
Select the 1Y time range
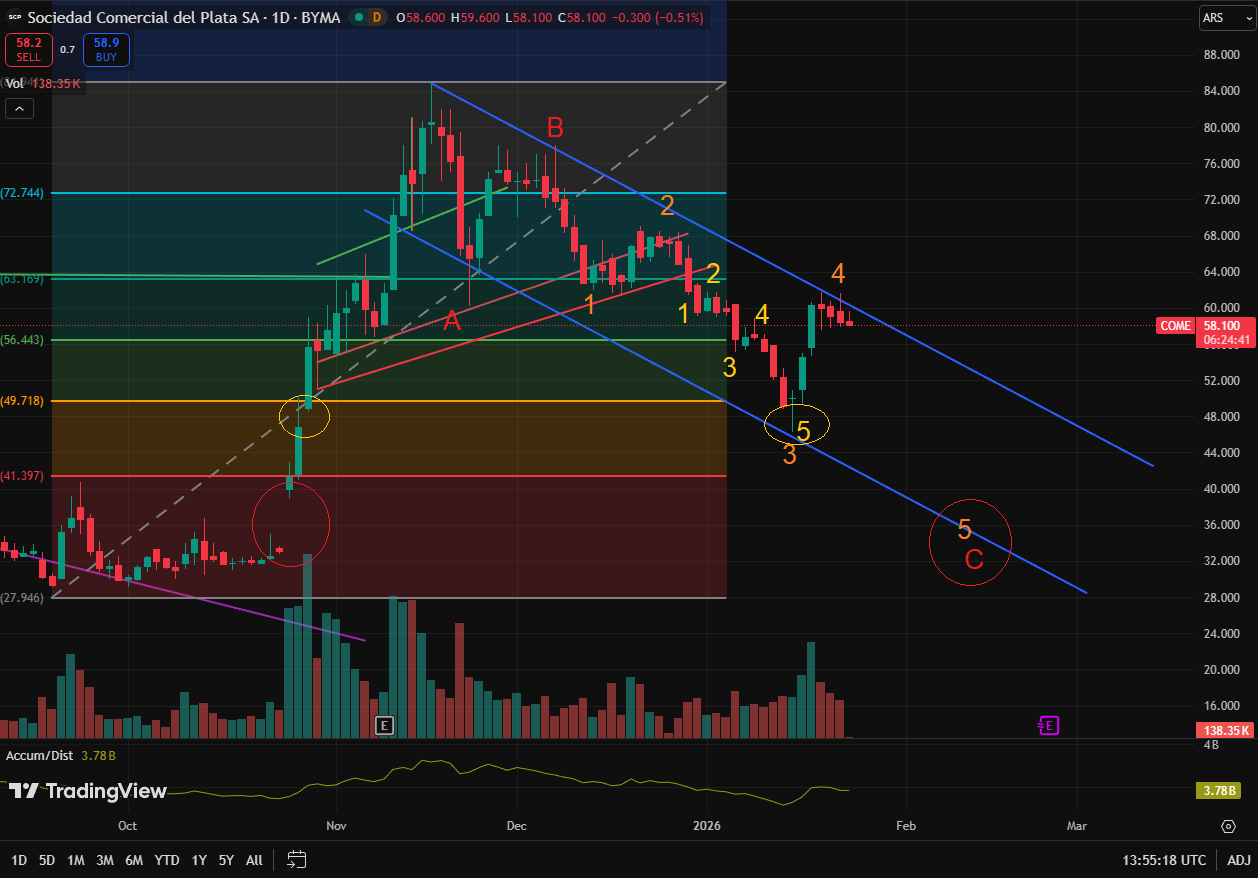tap(199, 860)
